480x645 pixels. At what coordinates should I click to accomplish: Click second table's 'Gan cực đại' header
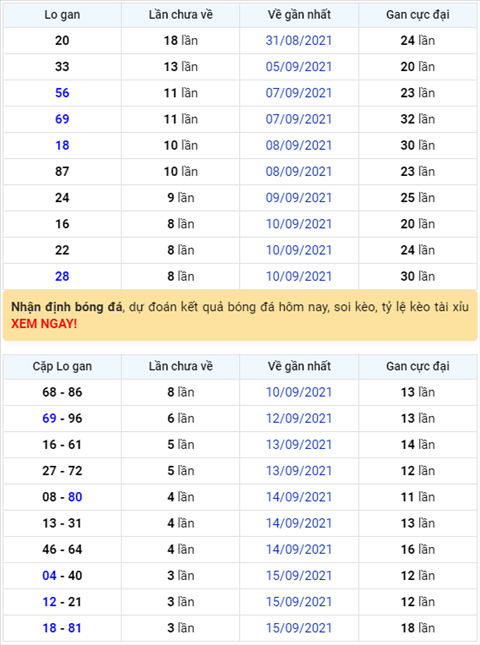coord(417,367)
